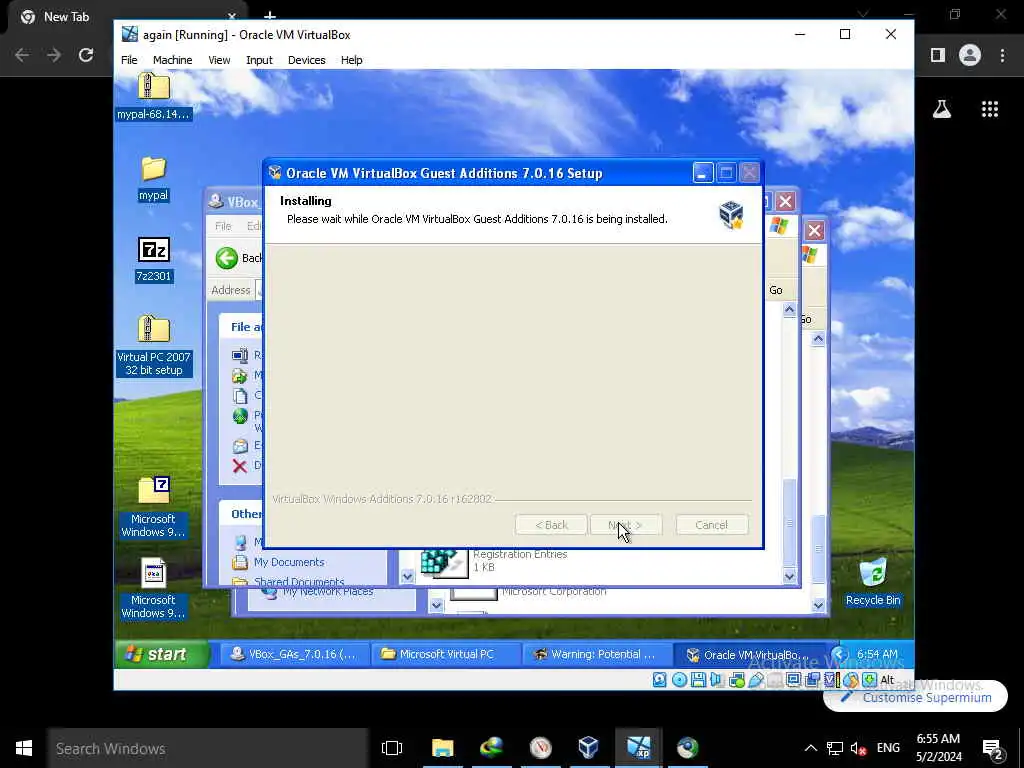Open the Devices menu

(306, 60)
